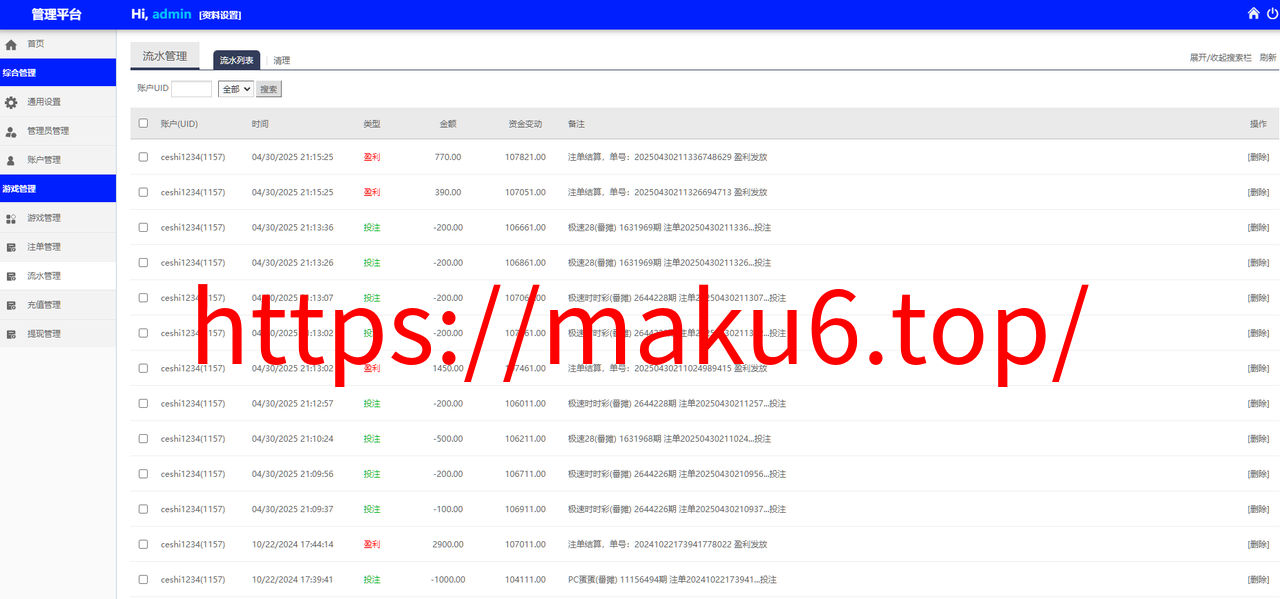1280x599 pixels.
Task: Click the 金额 column header
Action: (448, 124)
